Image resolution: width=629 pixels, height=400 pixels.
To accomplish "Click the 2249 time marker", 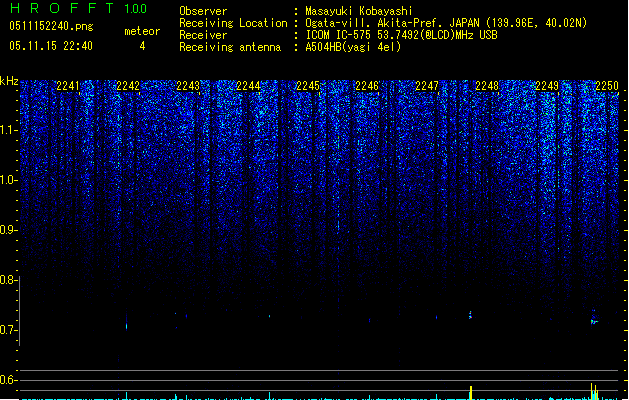I will (x=547, y=86).
